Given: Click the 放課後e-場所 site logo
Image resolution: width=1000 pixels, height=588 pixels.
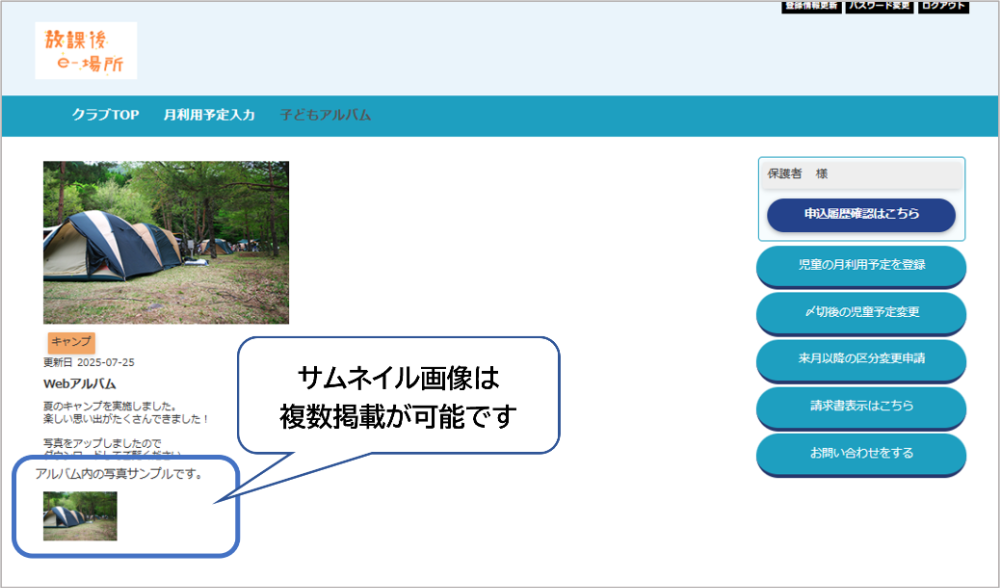Looking at the screenshot, I should point(86,51).
